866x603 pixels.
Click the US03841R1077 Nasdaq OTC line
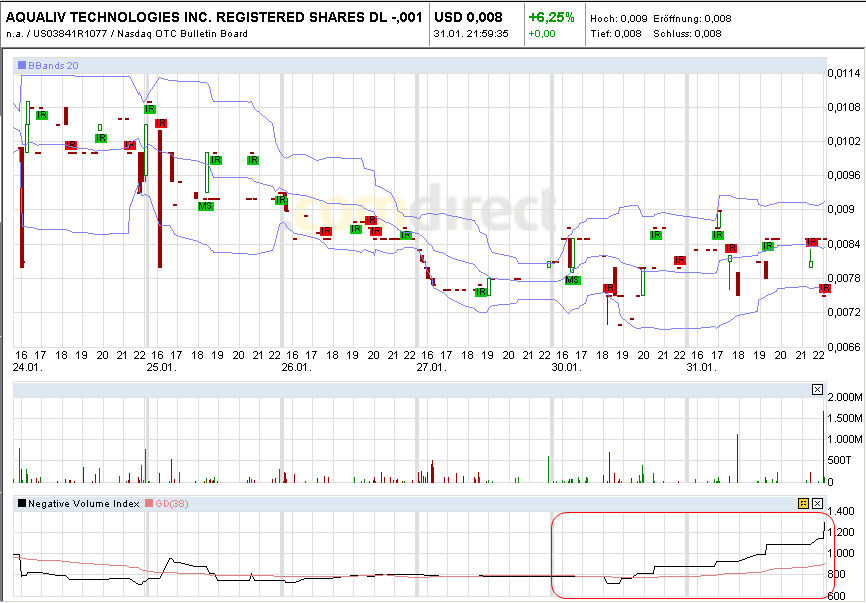pyautogui.click(x=126, y=34)
